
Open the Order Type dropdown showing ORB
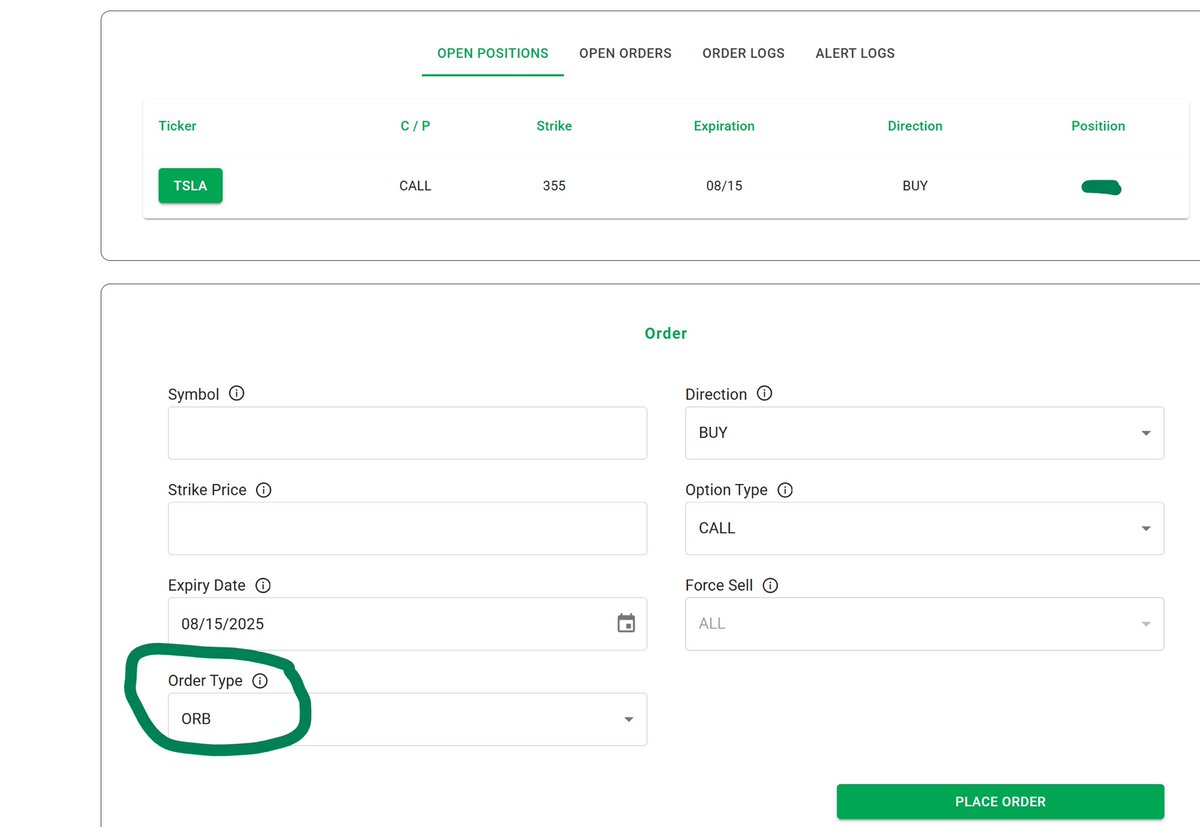pyautogui.click(x=407, y=719)
